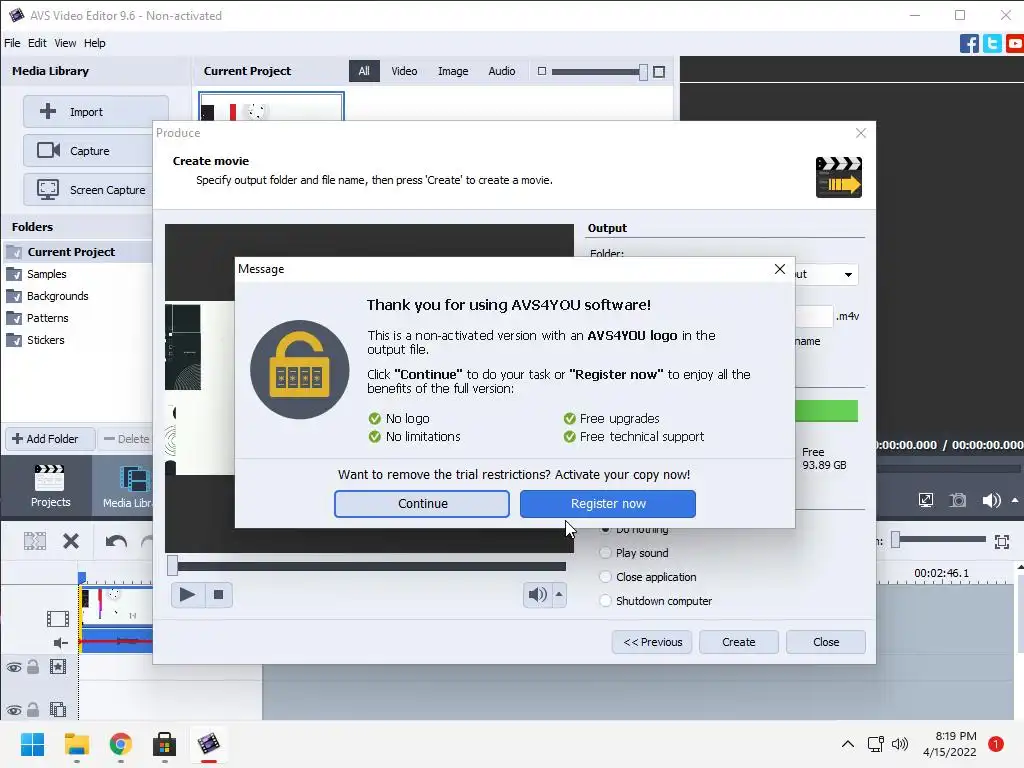Play the Produce dialog preview
The image size is (1024, 768).
187,594
